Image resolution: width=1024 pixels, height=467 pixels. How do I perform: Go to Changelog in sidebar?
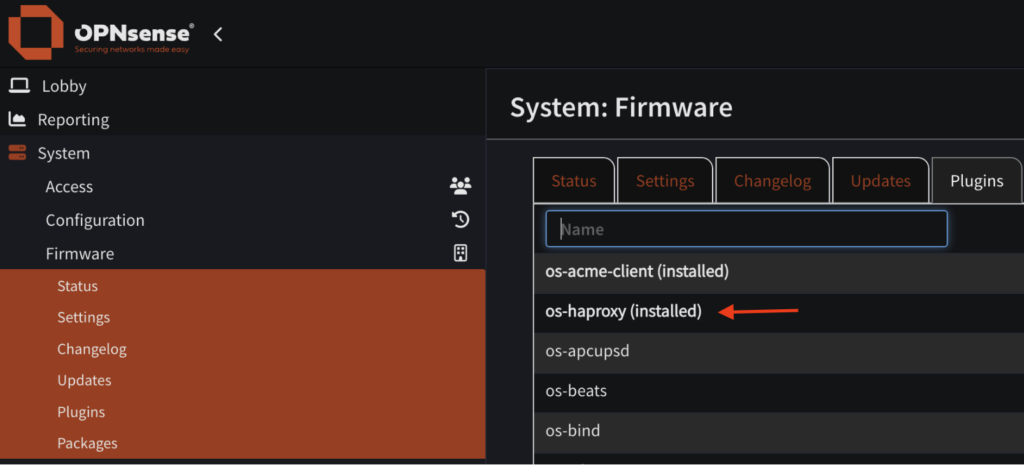(92, 349)
